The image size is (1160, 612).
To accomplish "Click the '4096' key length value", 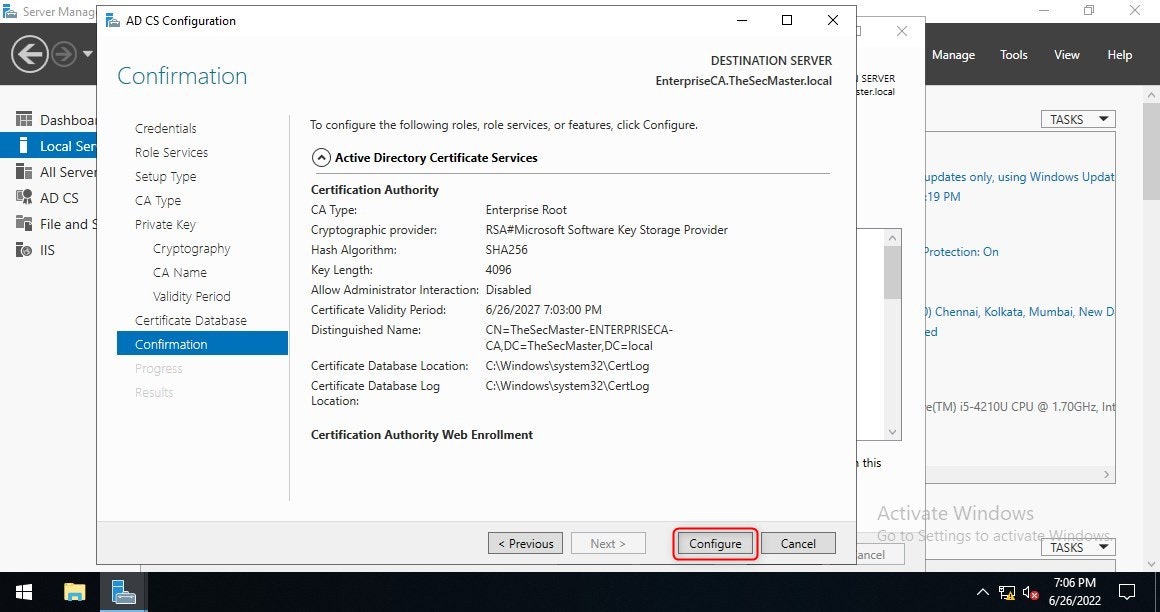I will tap(499, 269).
